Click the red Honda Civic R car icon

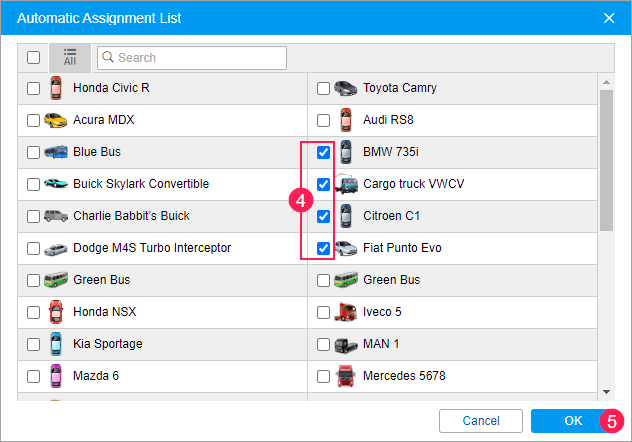click(56, 88)
